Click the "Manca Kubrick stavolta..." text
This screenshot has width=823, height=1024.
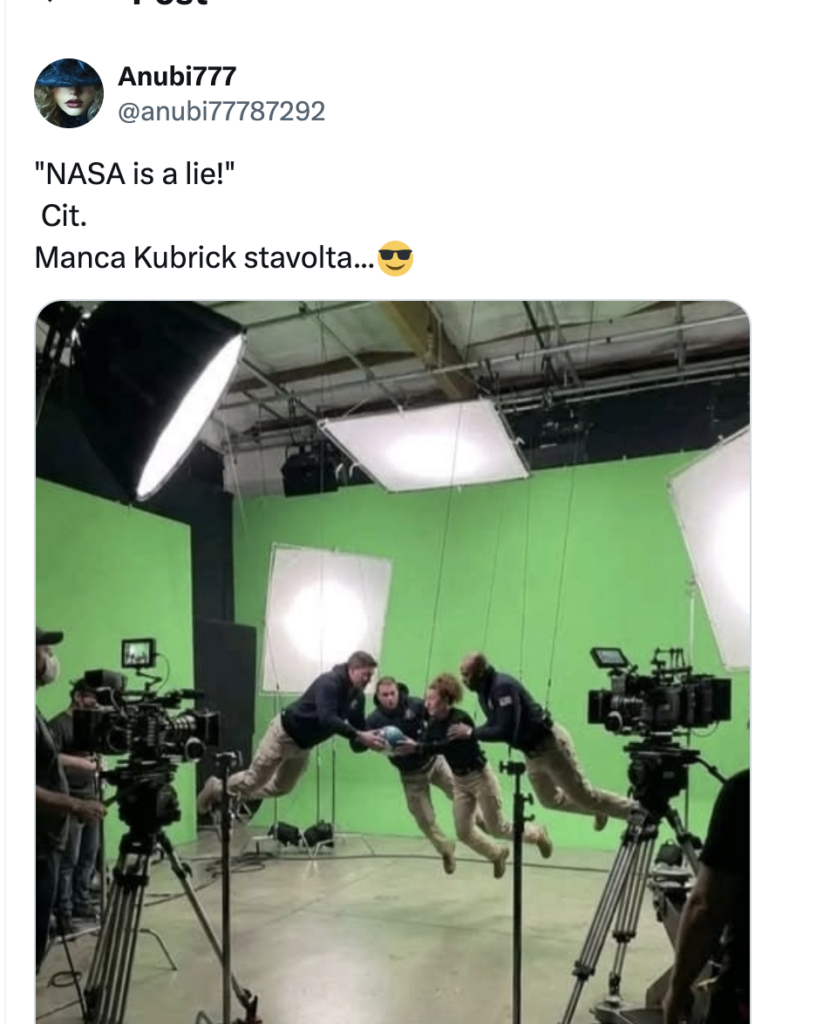205,257
